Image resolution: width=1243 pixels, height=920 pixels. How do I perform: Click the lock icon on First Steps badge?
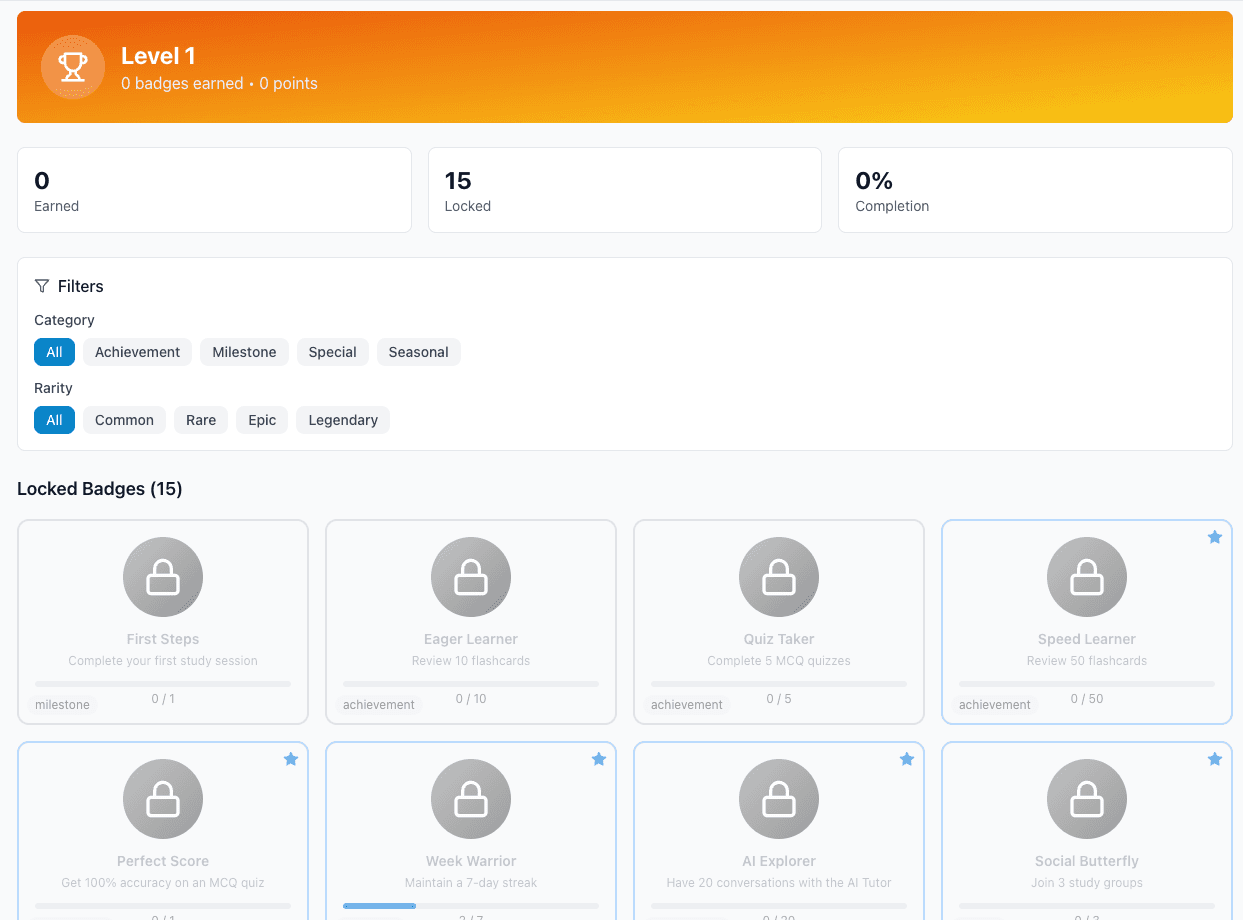click(x=162, y=577)
